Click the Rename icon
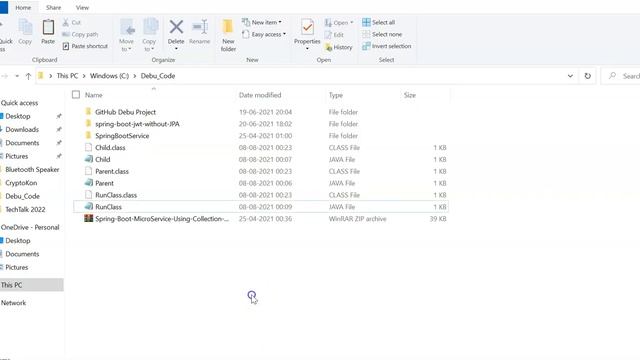This screenshot has height=360, width=640. click(200, 27)
